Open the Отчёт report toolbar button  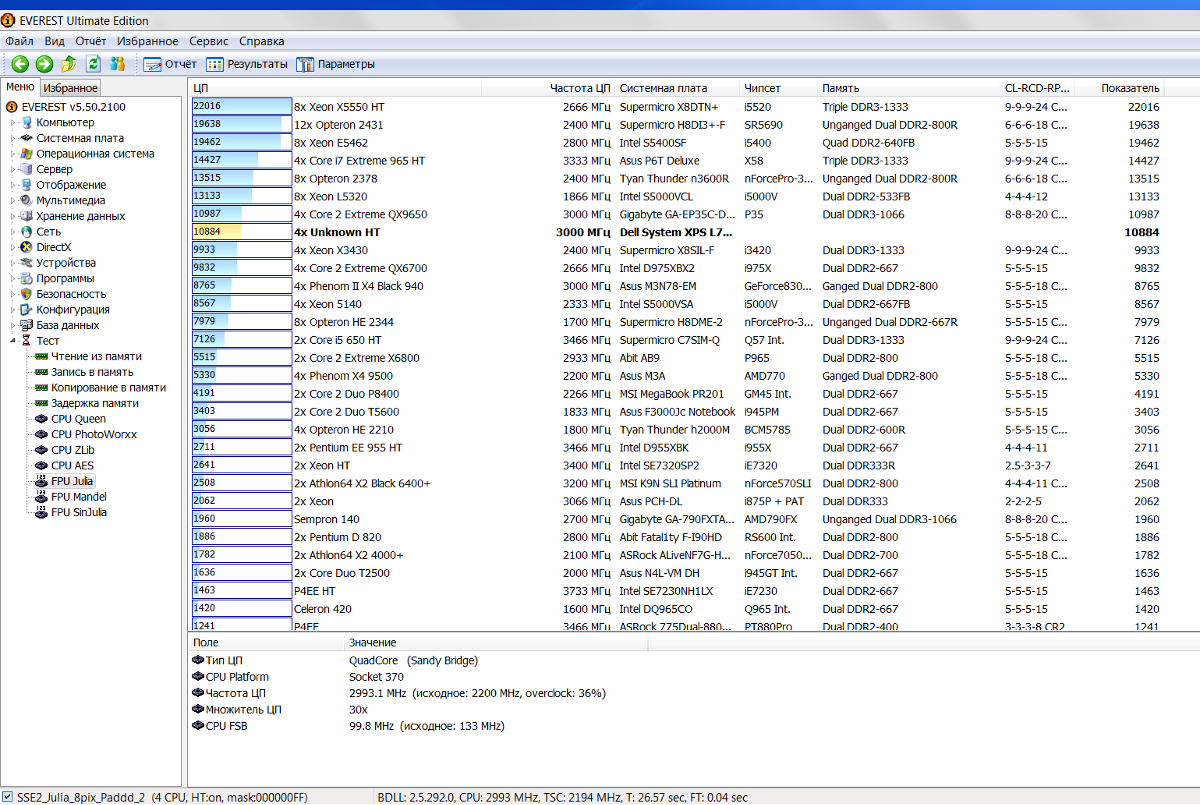[170, 64]
